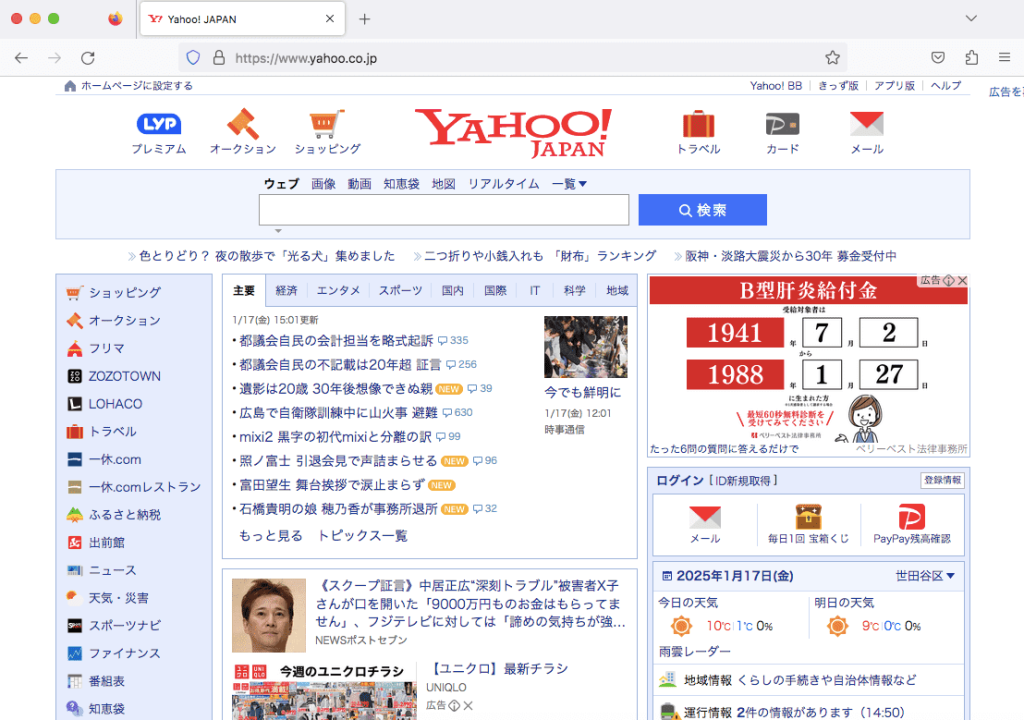Open 中居正広 article portrait thumbnail
1024x720 pixels.
(x=269, y=615)
